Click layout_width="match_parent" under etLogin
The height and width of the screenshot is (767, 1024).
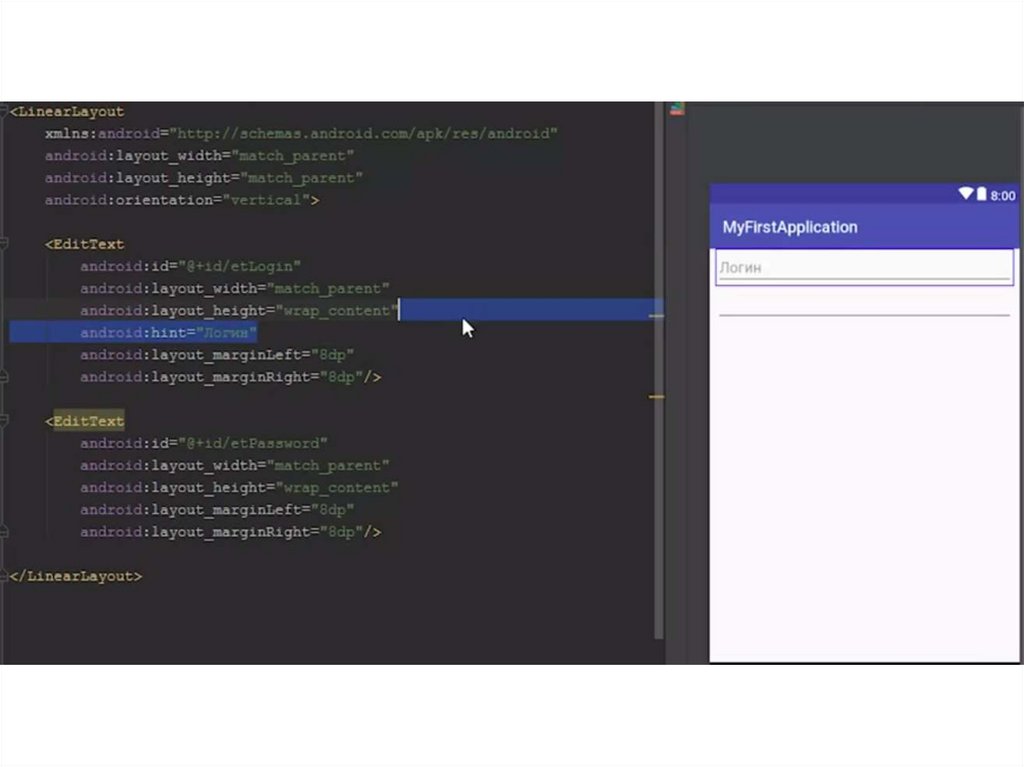point(234,289)
